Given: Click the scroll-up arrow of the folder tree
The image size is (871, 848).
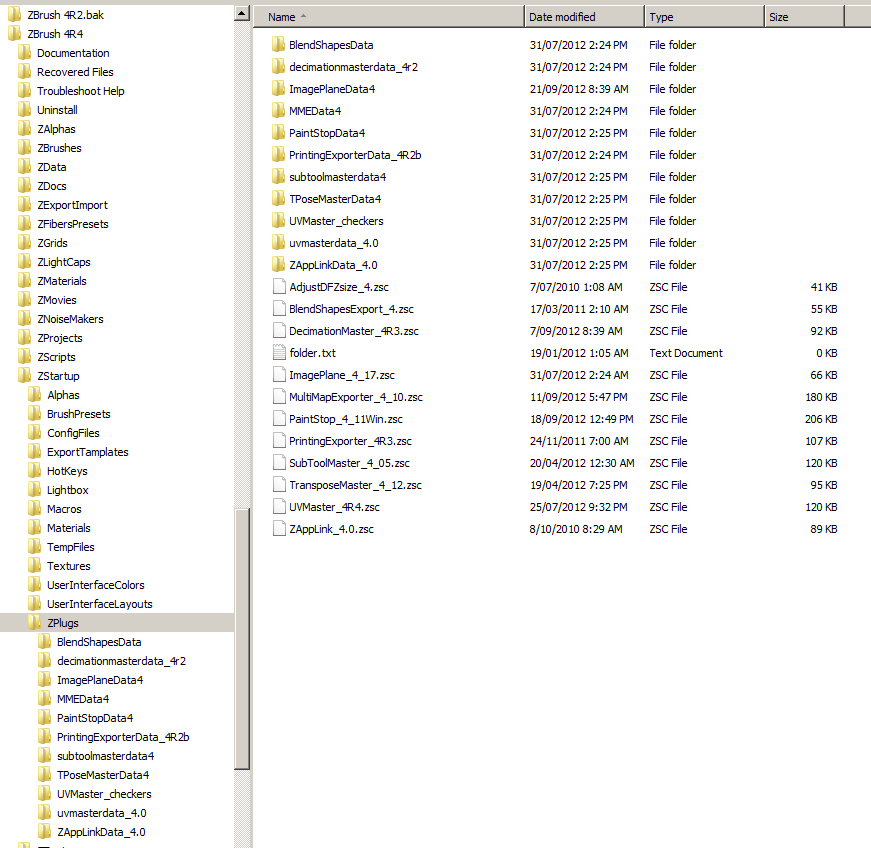Looking at the screenshot, I should 242,13.
